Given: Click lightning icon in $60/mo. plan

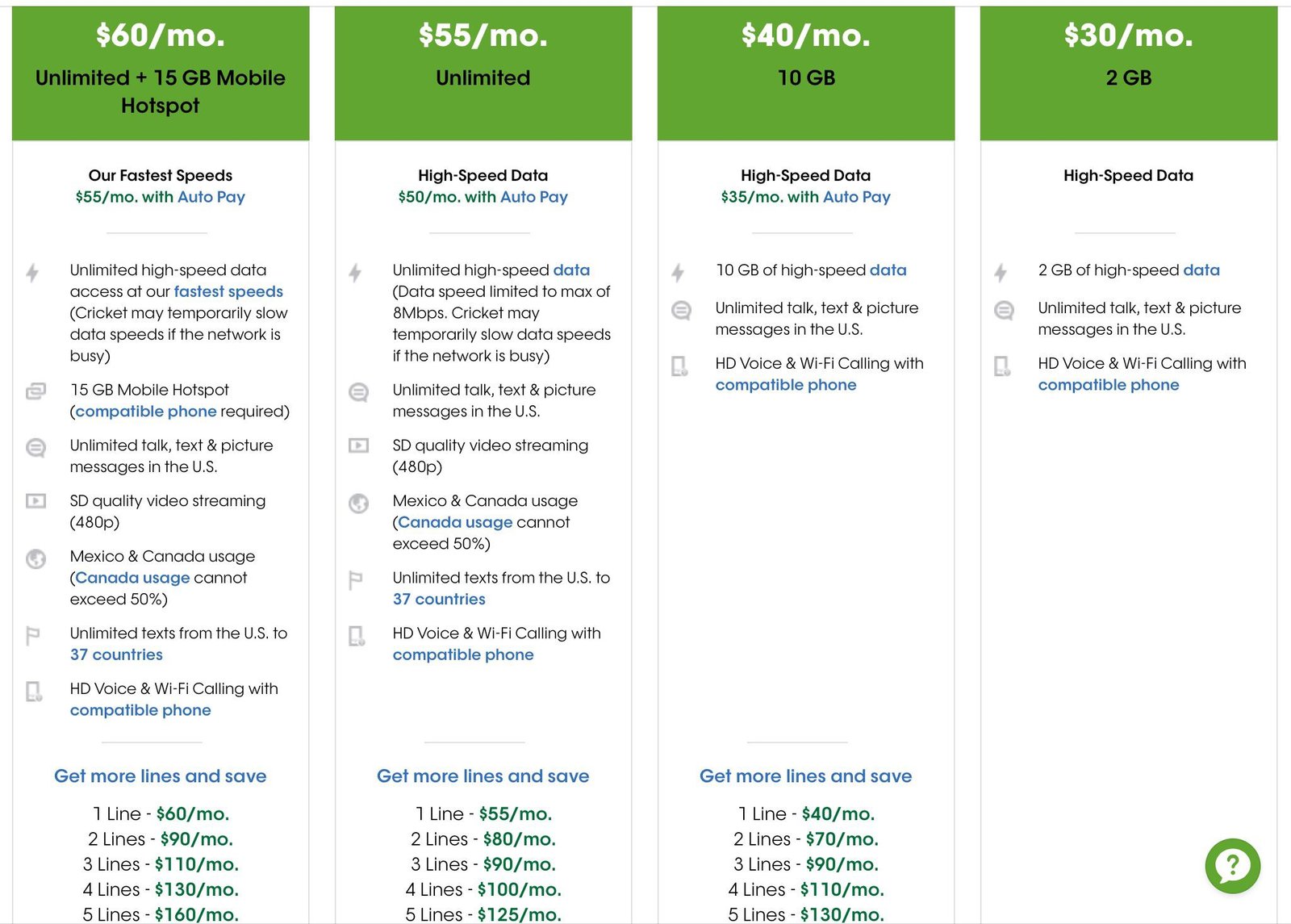Looking at the screenshot, I should (x=33, y=273).
